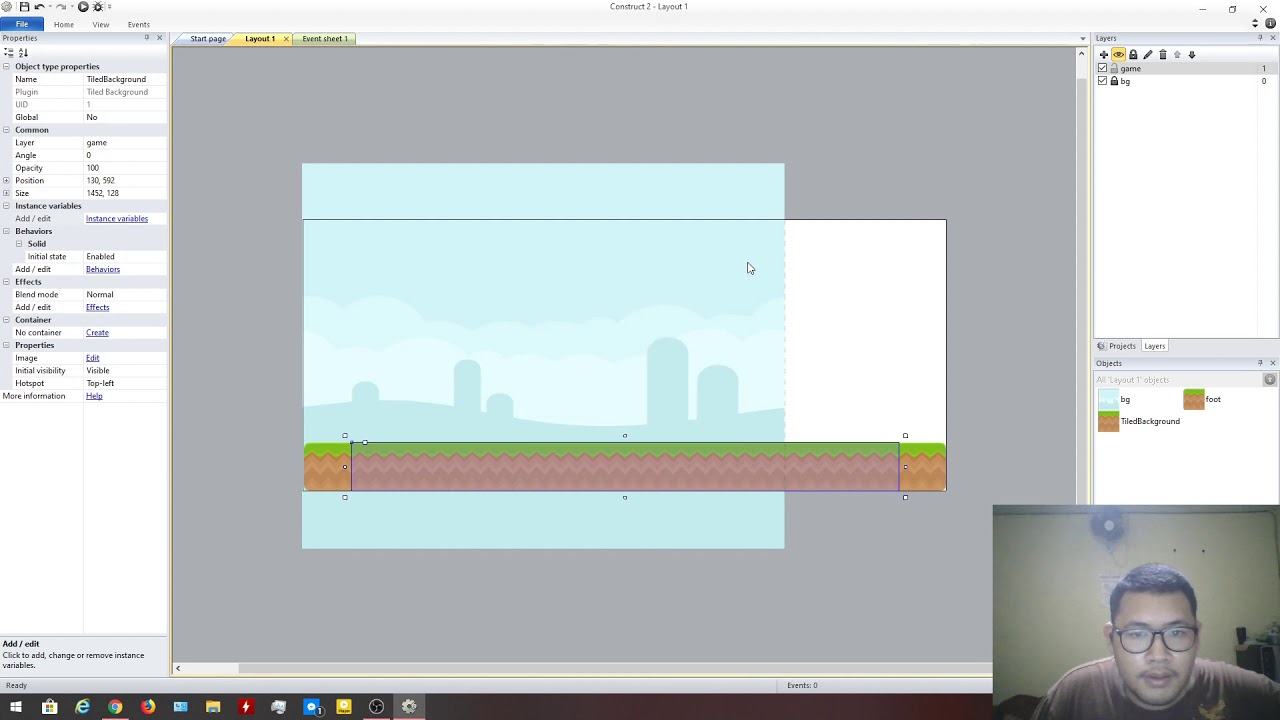Expand the Position property
The height and width of the screenshot is (720, 1280).
click(x=6, y=180)
